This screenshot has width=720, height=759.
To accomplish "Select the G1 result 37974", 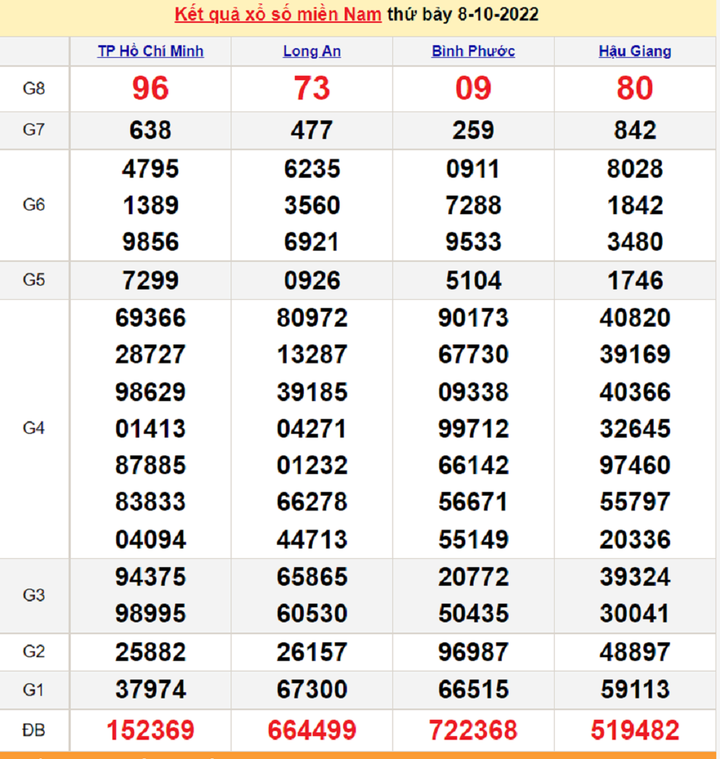I will pos(150,690).
